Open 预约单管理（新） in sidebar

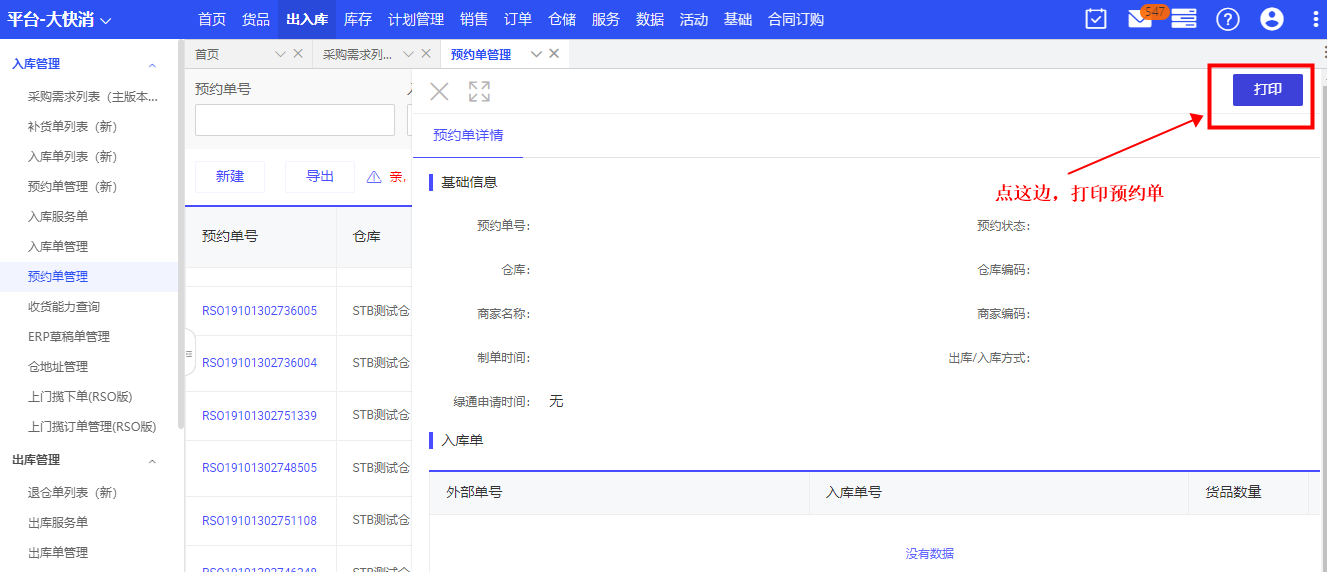tap(72, 187)
